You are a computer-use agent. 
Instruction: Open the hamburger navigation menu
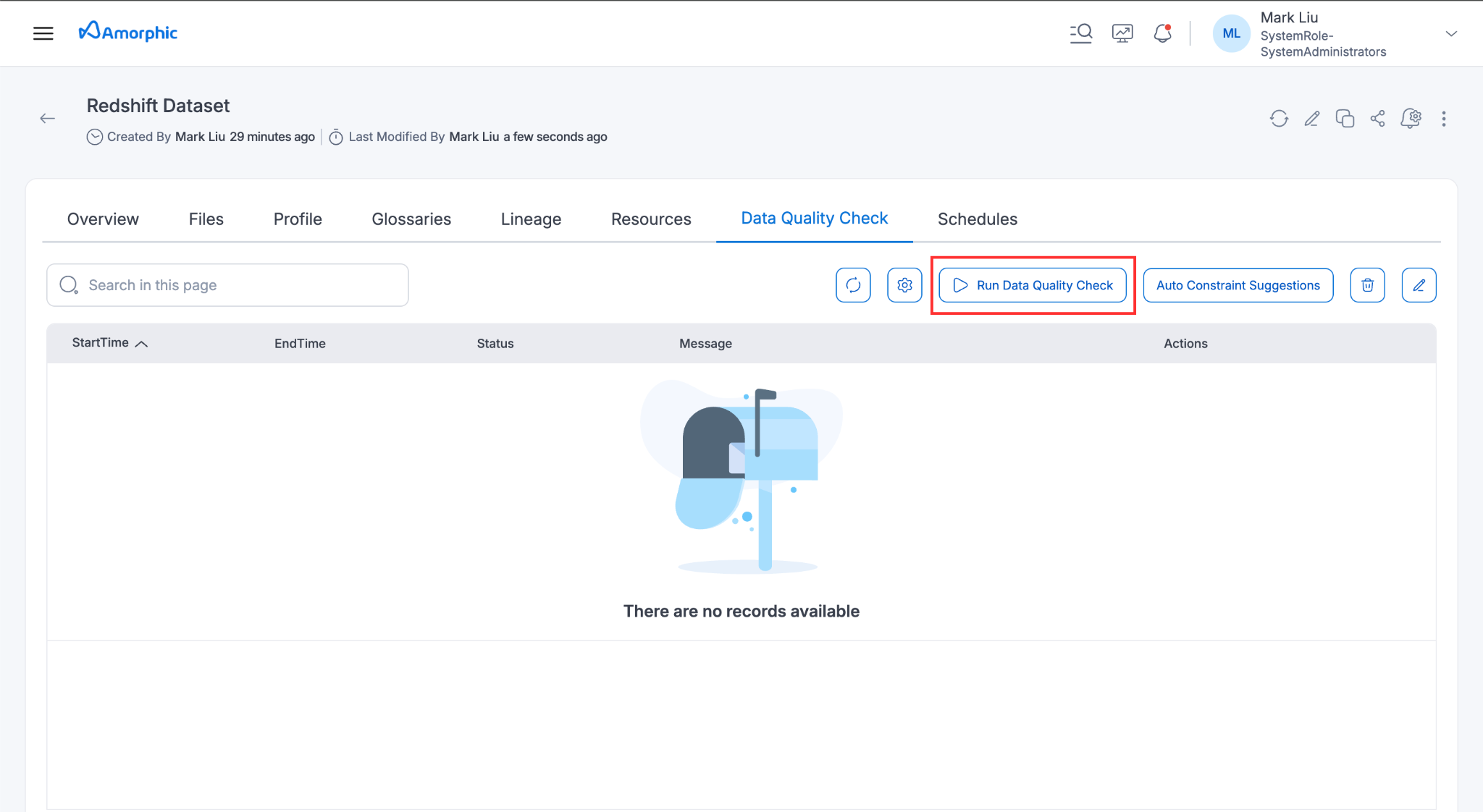(x=43, y=33)
